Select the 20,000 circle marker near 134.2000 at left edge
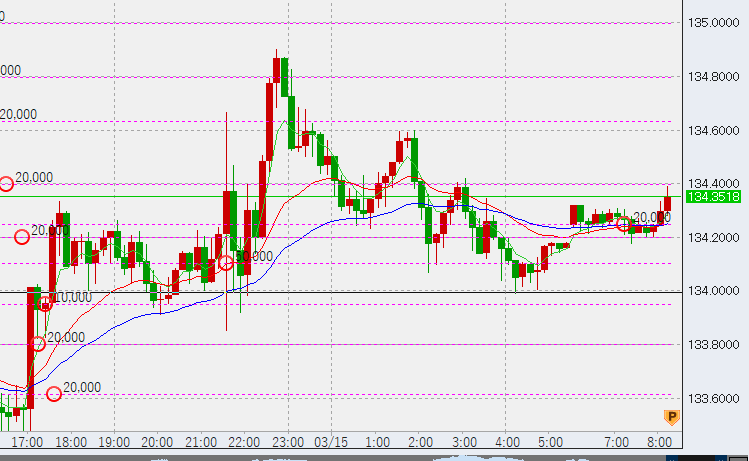This screenshot has height=461, width=749. [x=22, y=237]
